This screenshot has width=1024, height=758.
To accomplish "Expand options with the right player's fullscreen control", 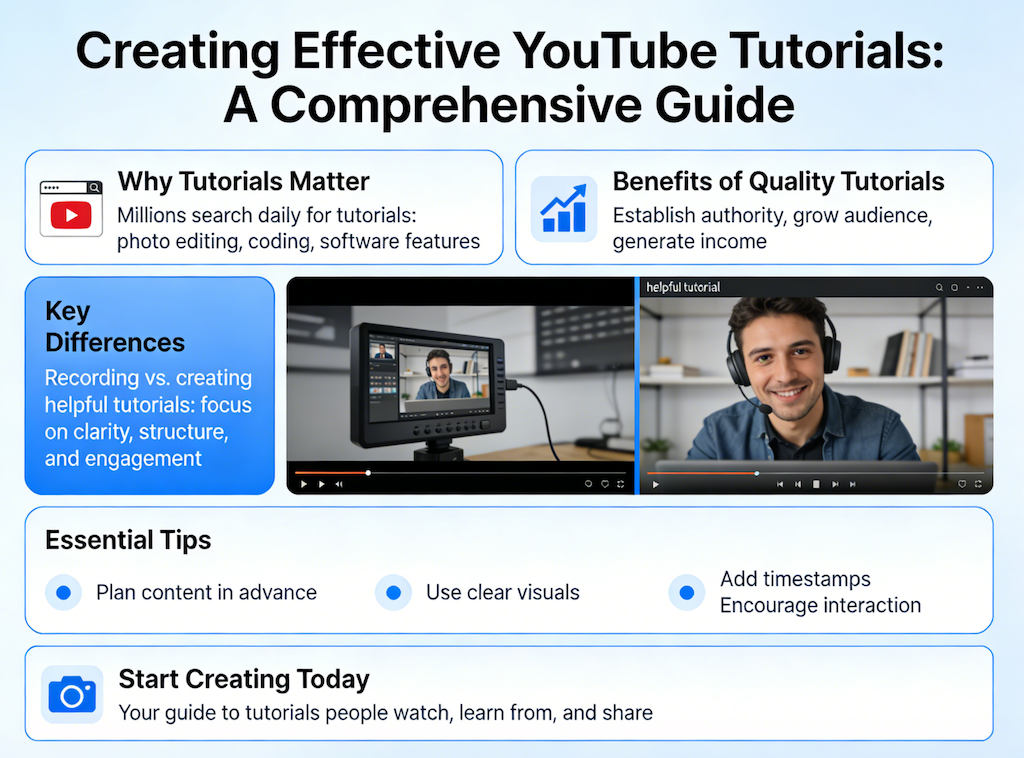I will click(x=978, y=484).
